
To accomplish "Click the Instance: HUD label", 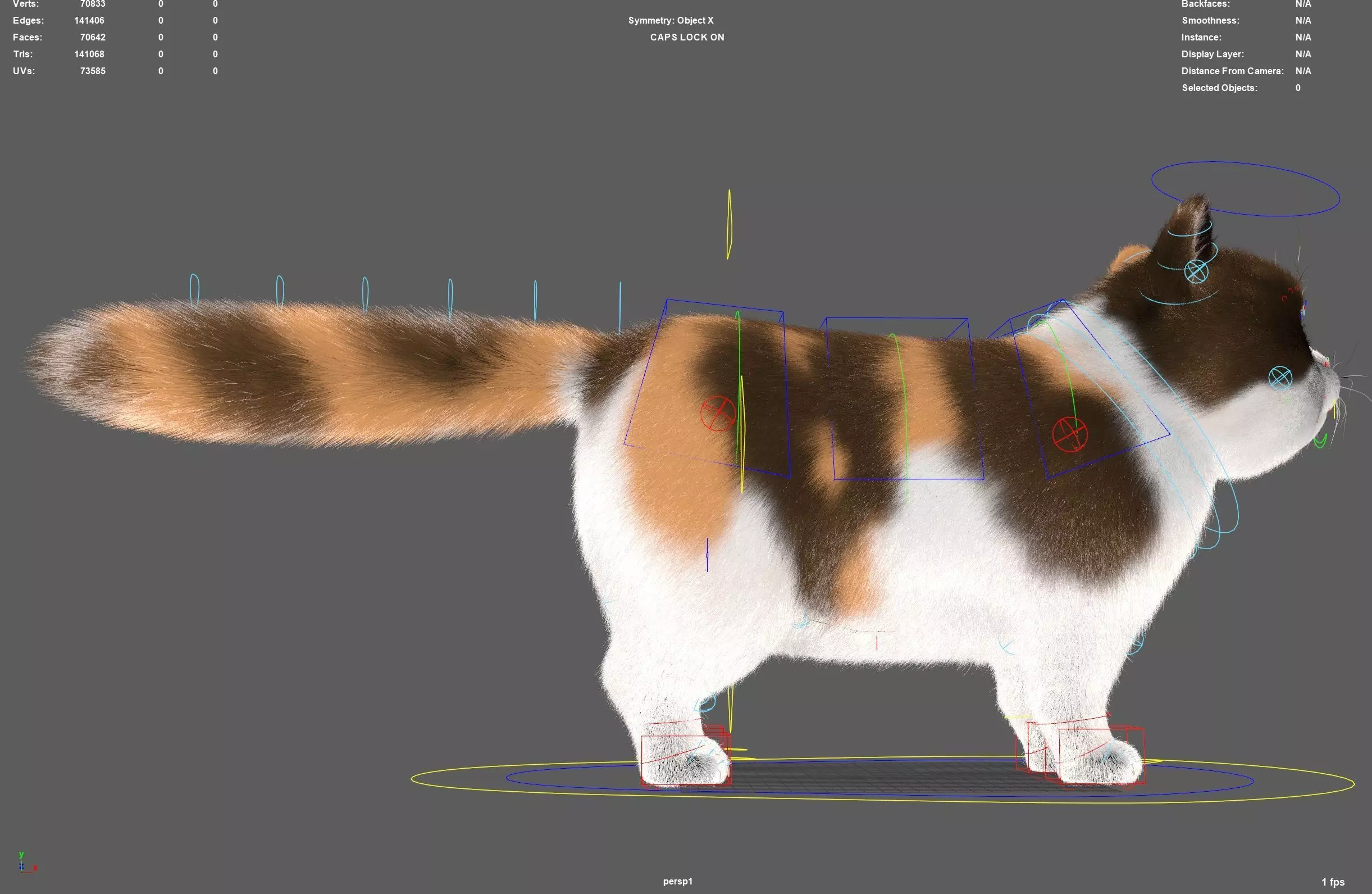I will click(1201, 37).
